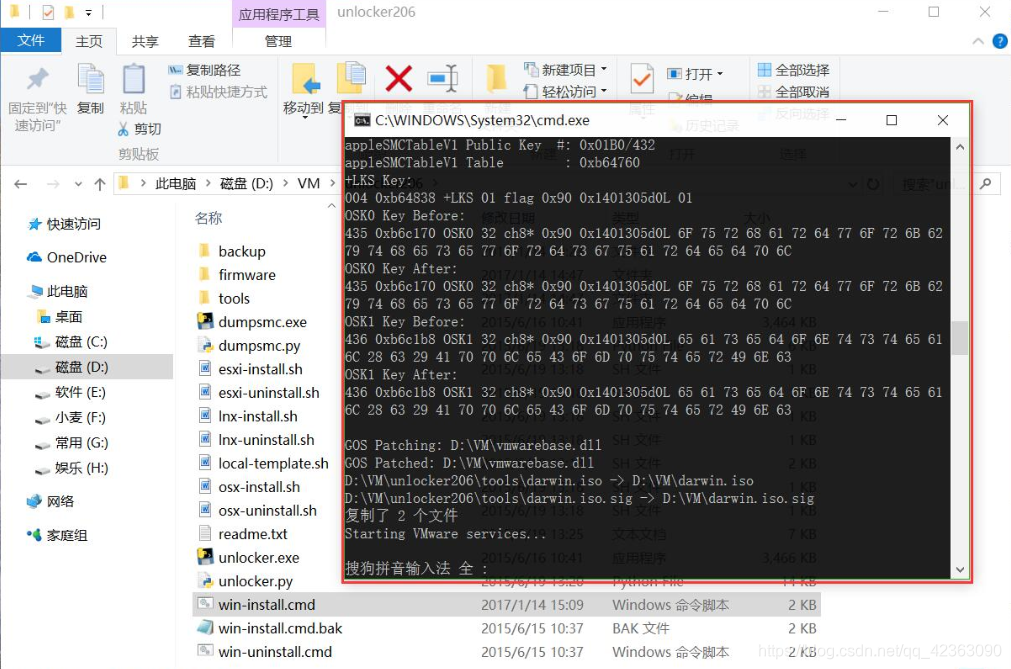Select OneDrive in the sidebar

coord(66,257)
